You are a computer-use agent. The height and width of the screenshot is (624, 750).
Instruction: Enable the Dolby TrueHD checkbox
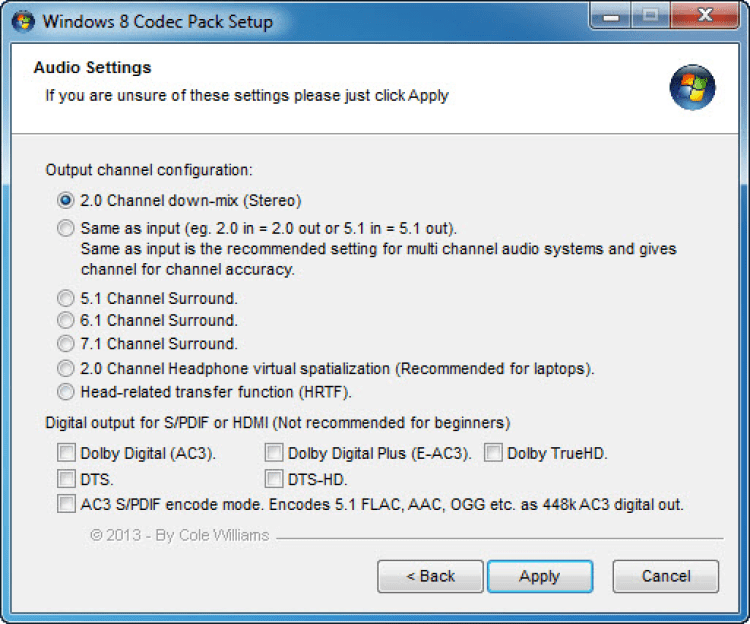(x=493, y=454)
